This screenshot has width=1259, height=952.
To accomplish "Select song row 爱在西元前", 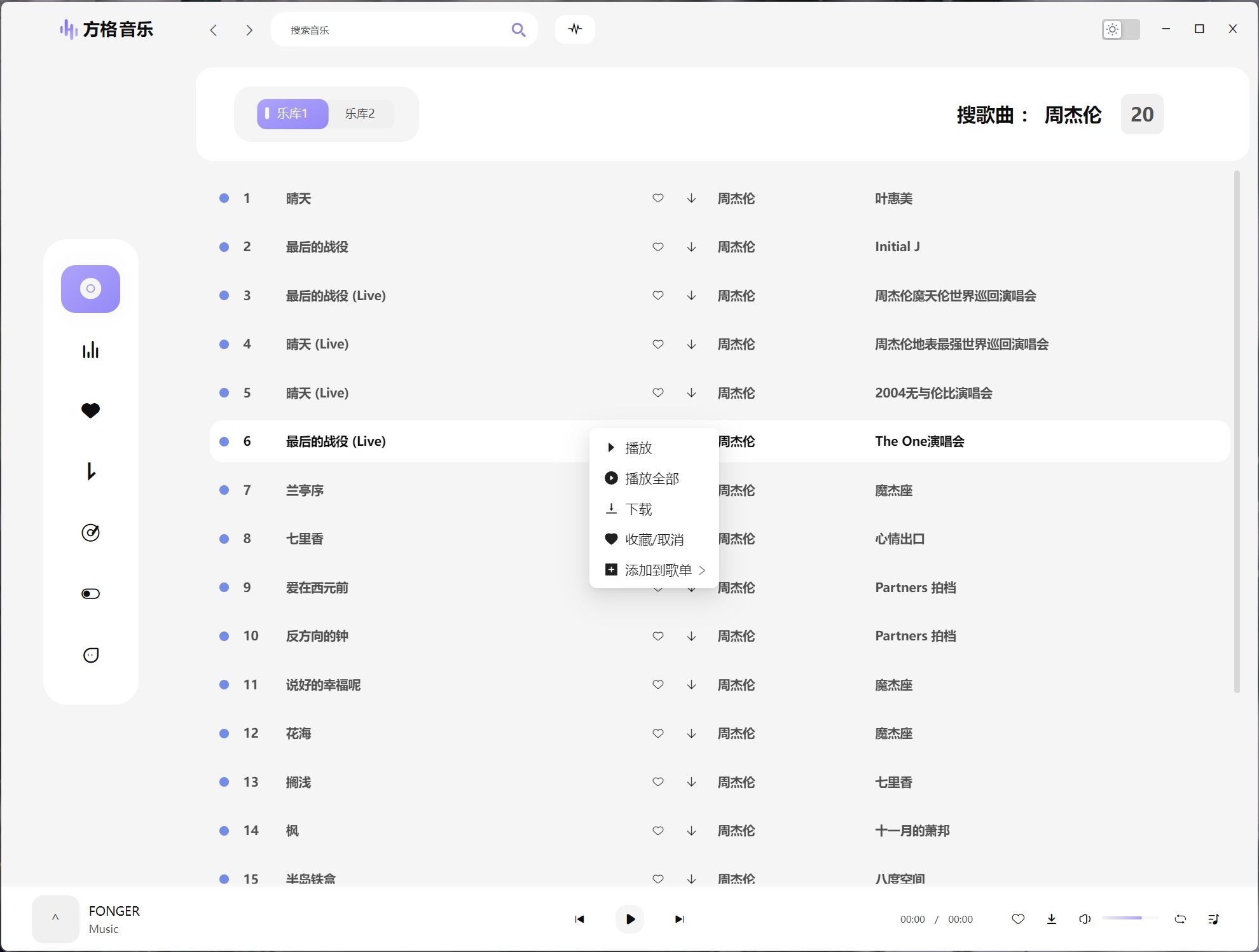I will [719, 588].
